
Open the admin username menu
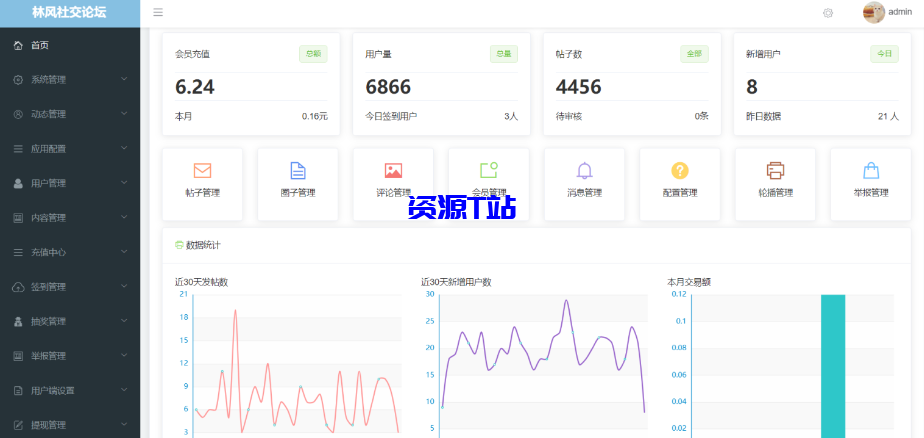tap(900, 12)
